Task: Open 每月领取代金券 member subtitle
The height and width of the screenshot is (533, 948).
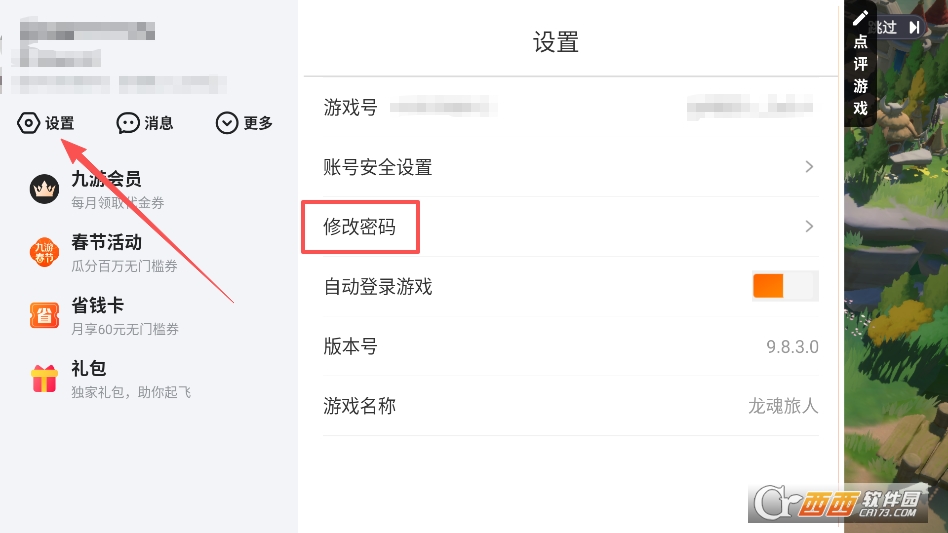Action: point(117,203)
